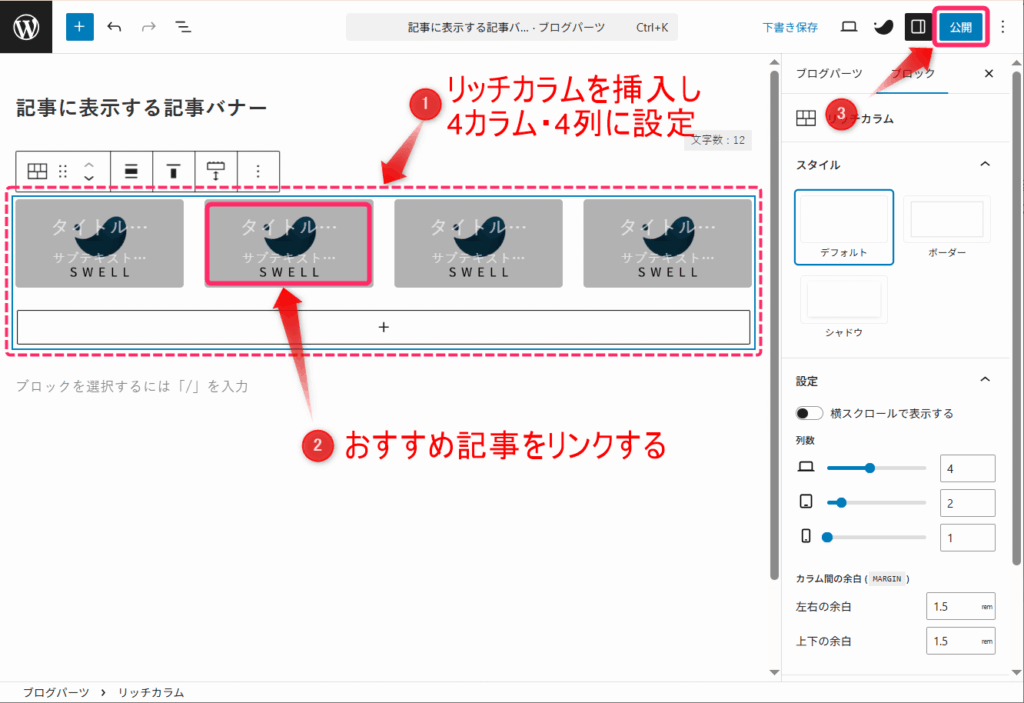Image resolution: width=1024 pixels, height=703 pixels.
Task: Open document overview list icon
Action: (183, 27)
